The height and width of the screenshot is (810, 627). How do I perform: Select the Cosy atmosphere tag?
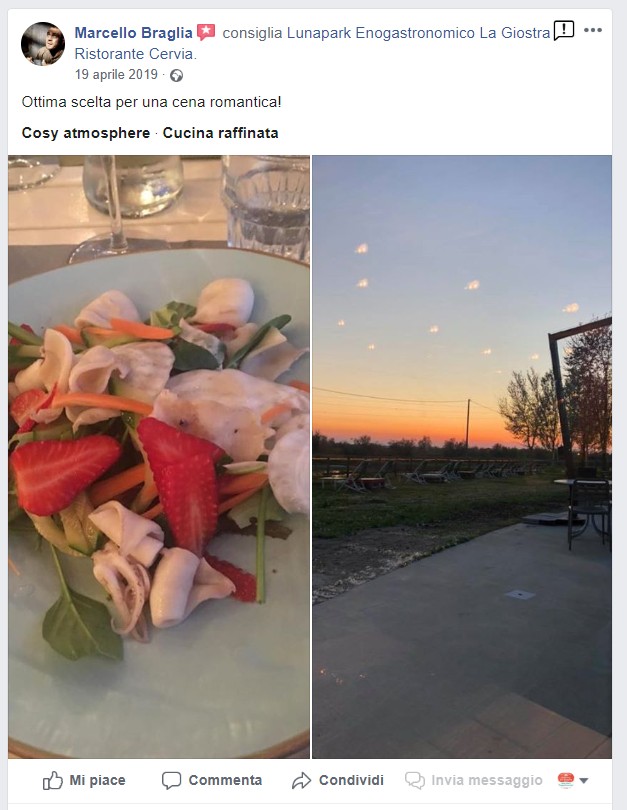coord(86,133)
